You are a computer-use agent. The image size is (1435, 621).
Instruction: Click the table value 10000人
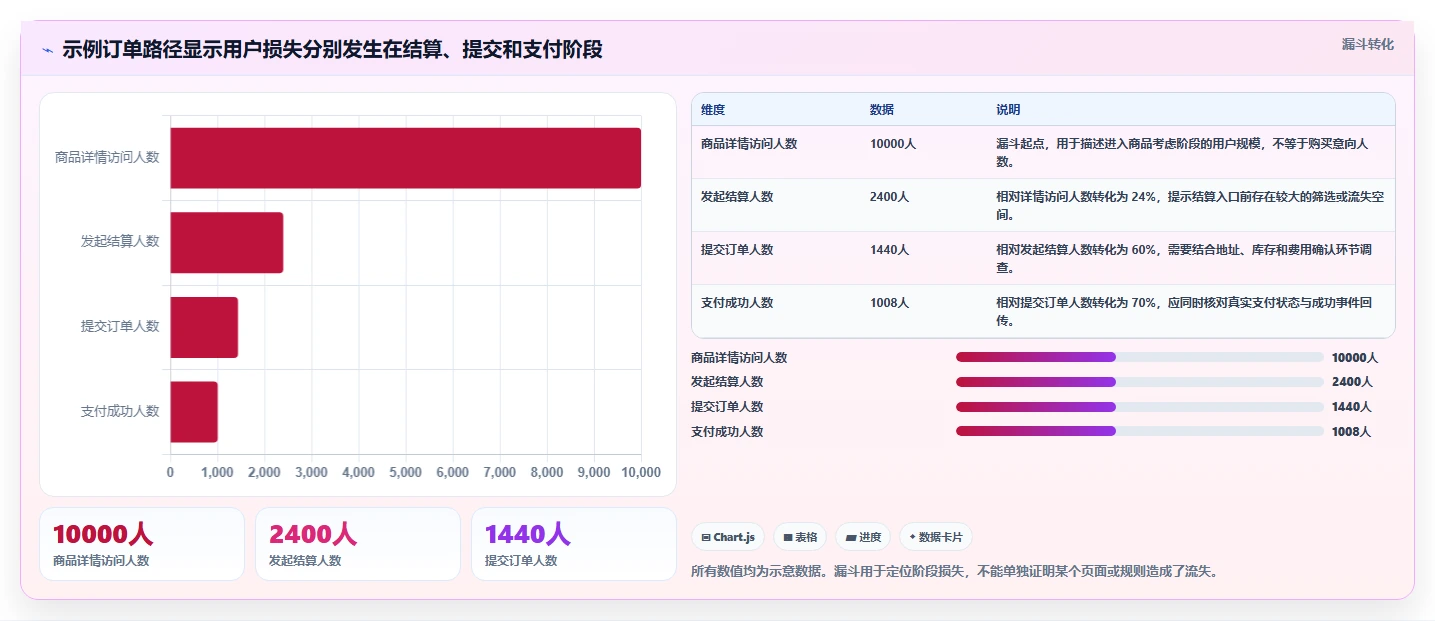point(893,144)
